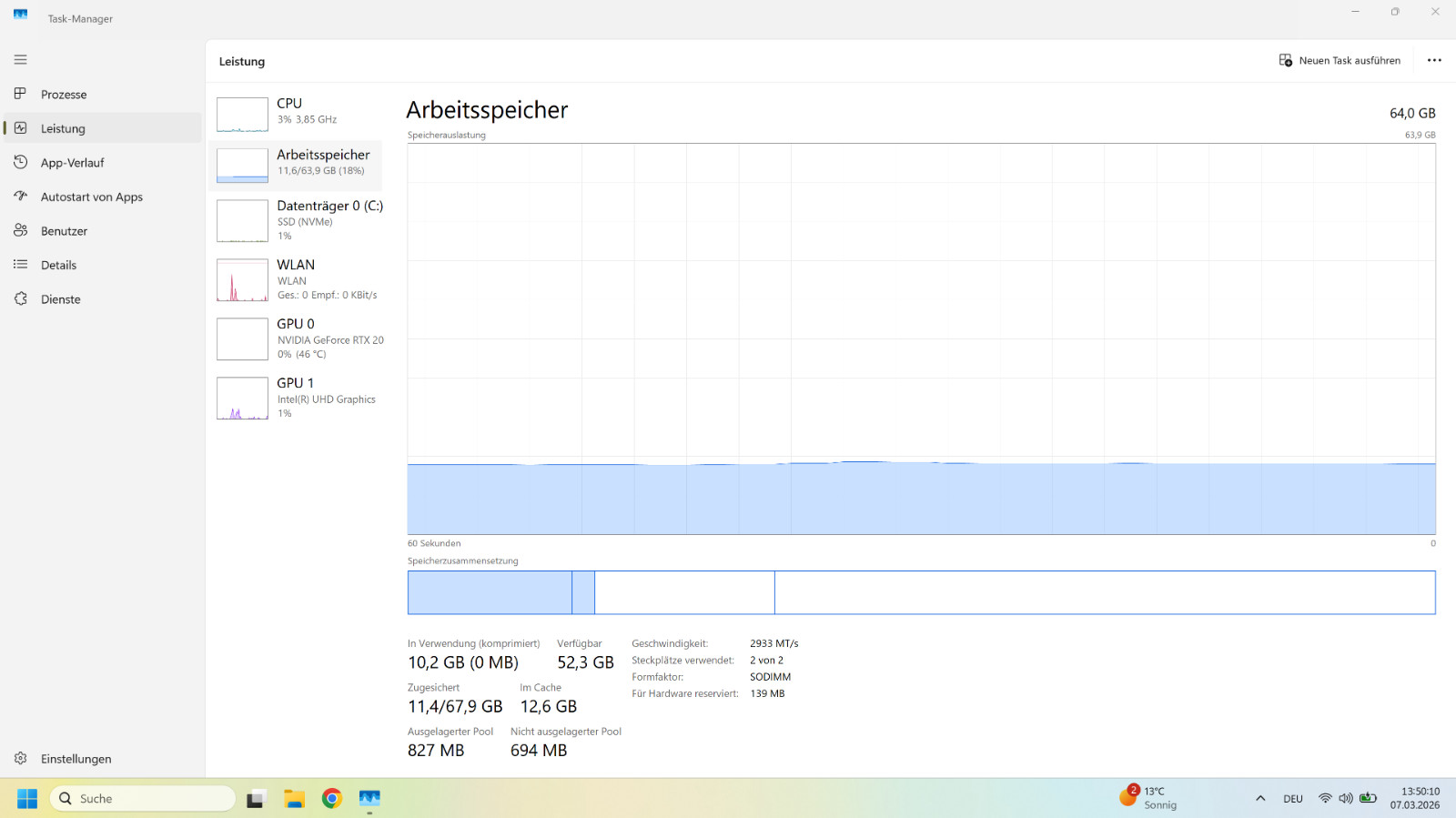Viewport: 1456px width, 818px height.
Task: Open the three-dot more options menu
Action: pos(1434,61)
